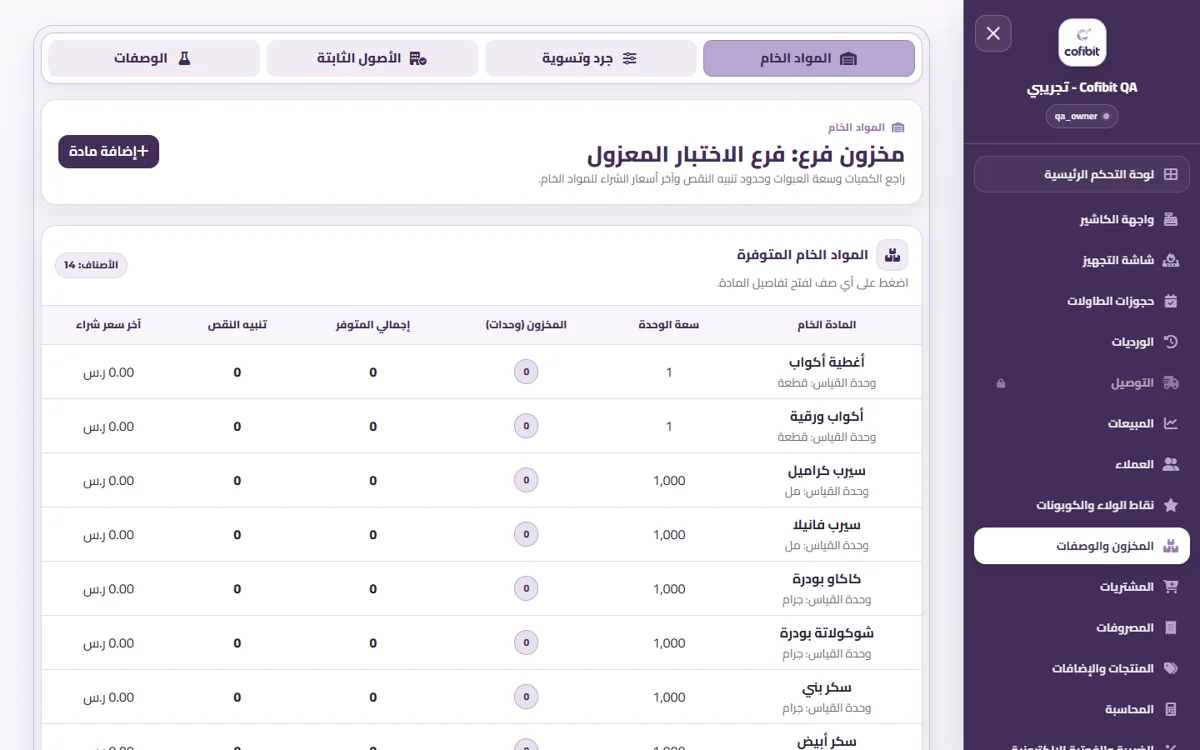Image resolution: width=1200 pixels, height=750 pixels.
Task: Open the سيرب كراميل row
Action: [x=481, y=480]
